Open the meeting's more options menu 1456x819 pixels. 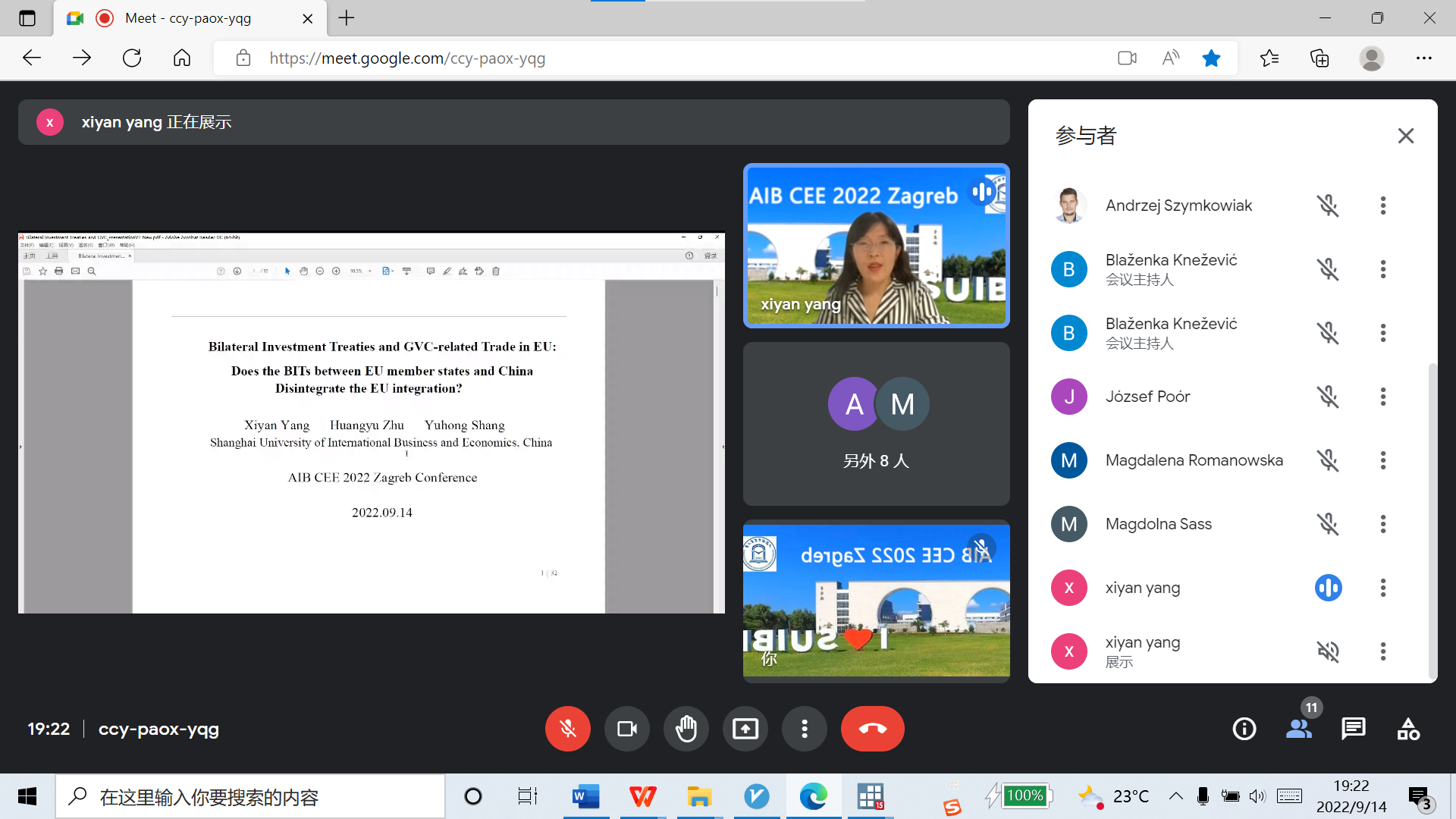pyautogui.click(x=804, y=729)
